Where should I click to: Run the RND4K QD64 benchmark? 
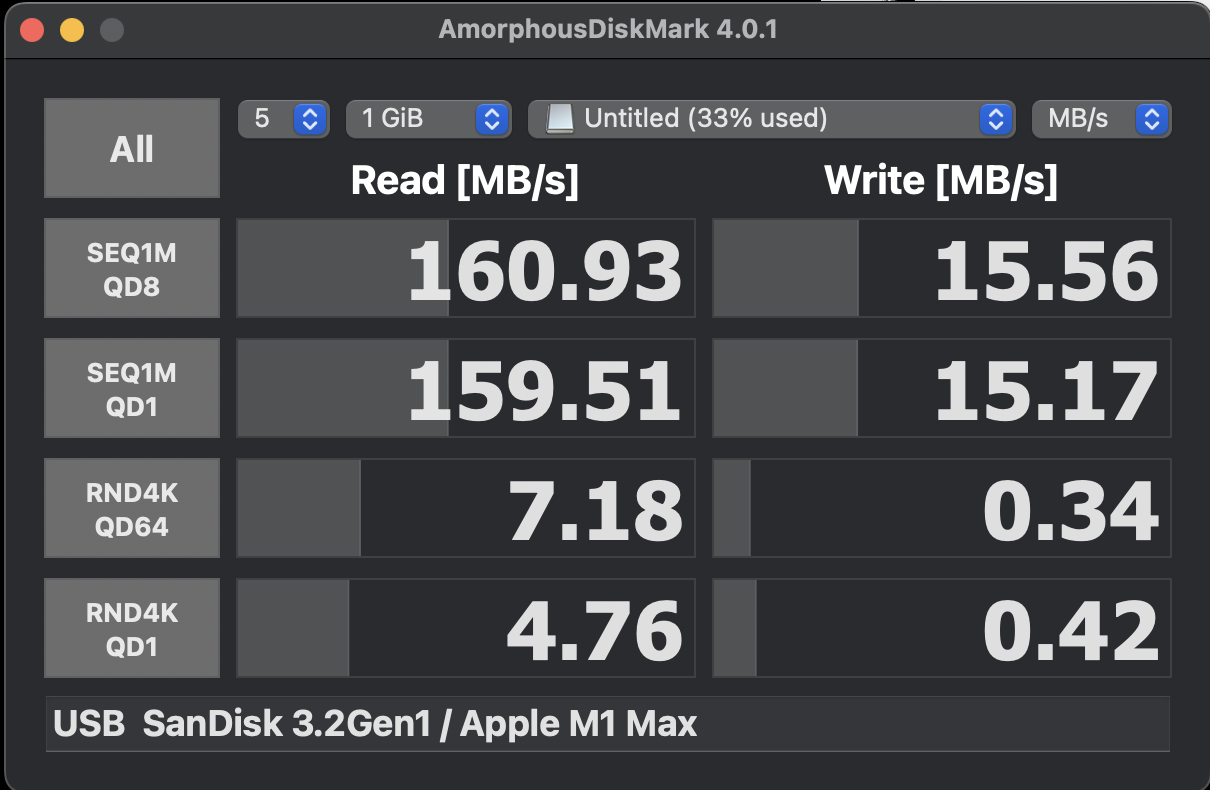(131, 508)
